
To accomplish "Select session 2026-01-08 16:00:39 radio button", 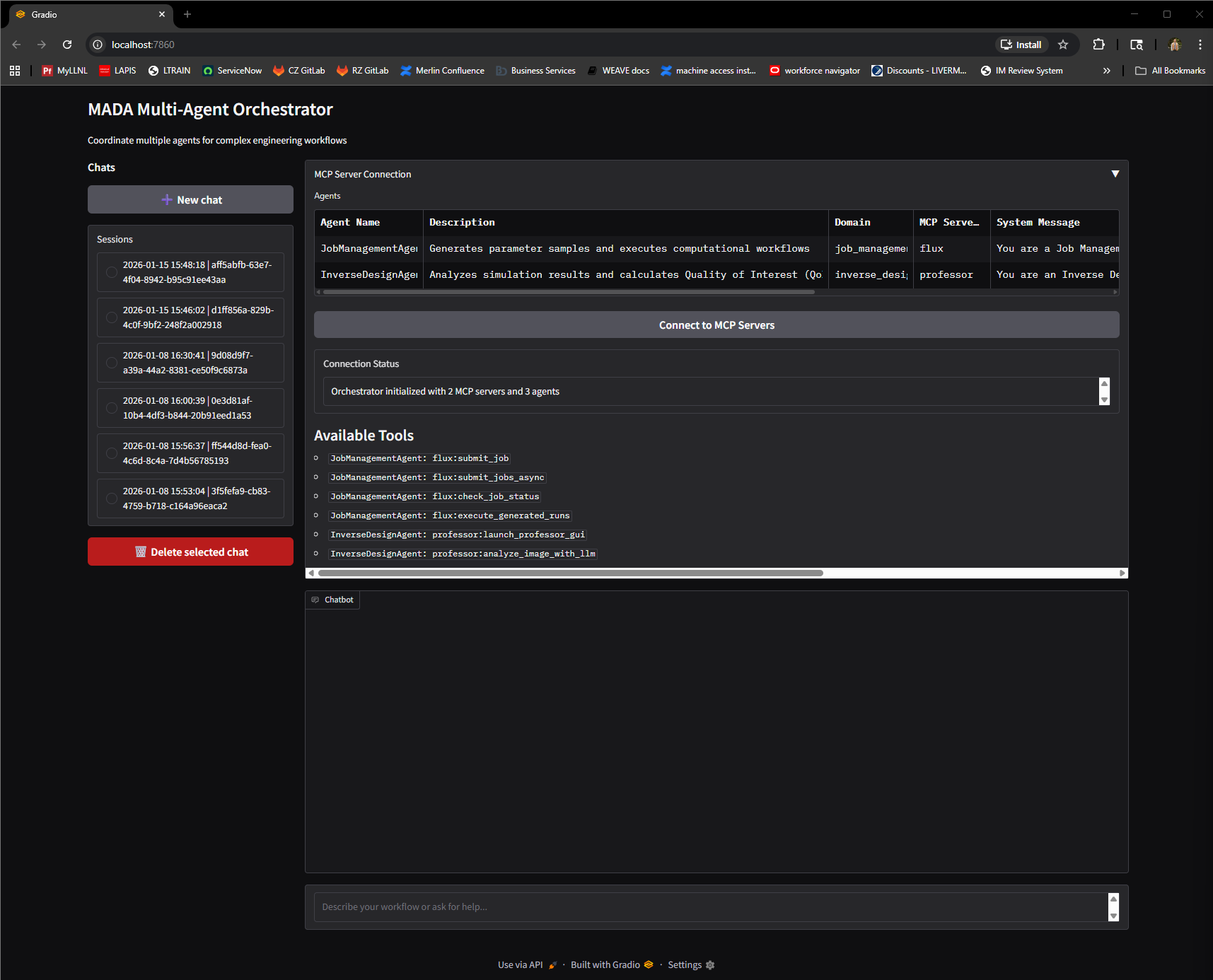I will click(111, 408).
